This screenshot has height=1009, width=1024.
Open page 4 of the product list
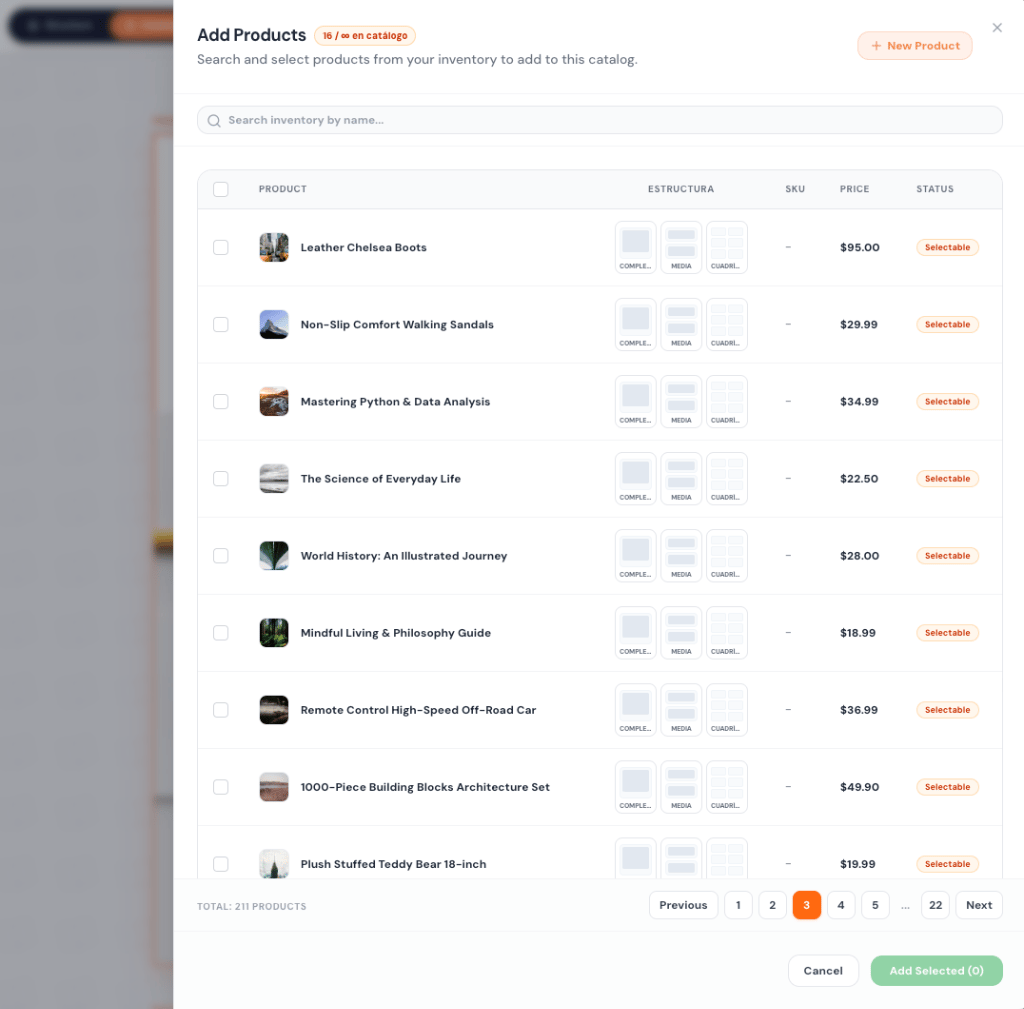click(841, 905)
